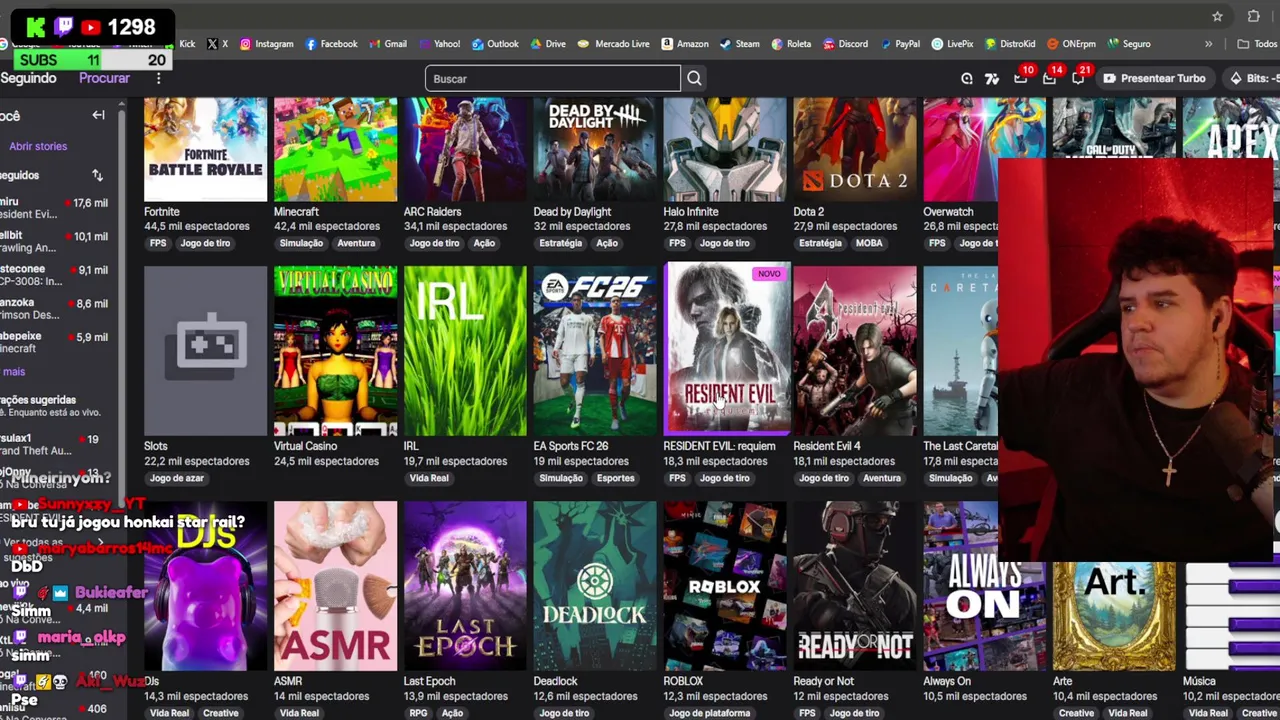Collapse the left sidebar arrow icon
Viewport: 1280px width, 720px height.
98,115
